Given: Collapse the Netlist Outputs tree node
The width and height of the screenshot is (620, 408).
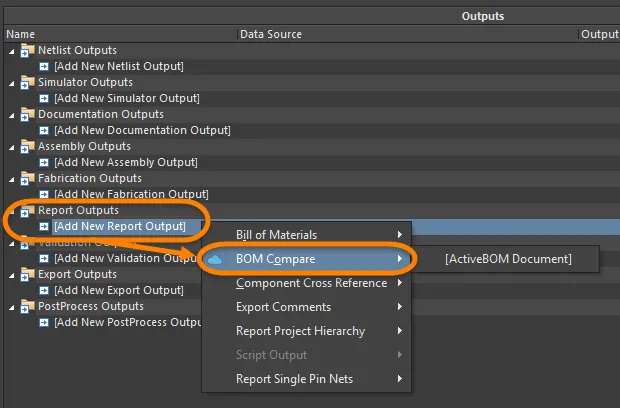Looking at the screenshot, I should (x=12, y=51).
